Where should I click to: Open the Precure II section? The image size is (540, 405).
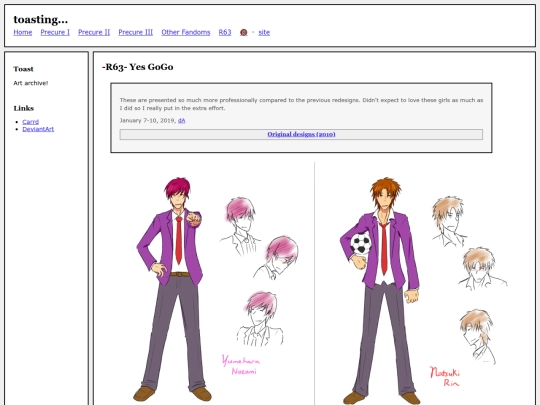(x=94, y=32)
